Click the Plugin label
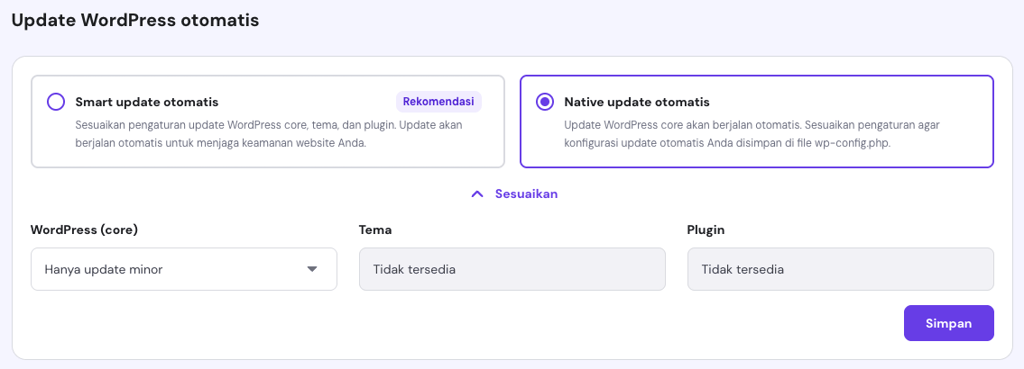The width and height of the screenshot is (1024, 369). click(x=705, y=230)
